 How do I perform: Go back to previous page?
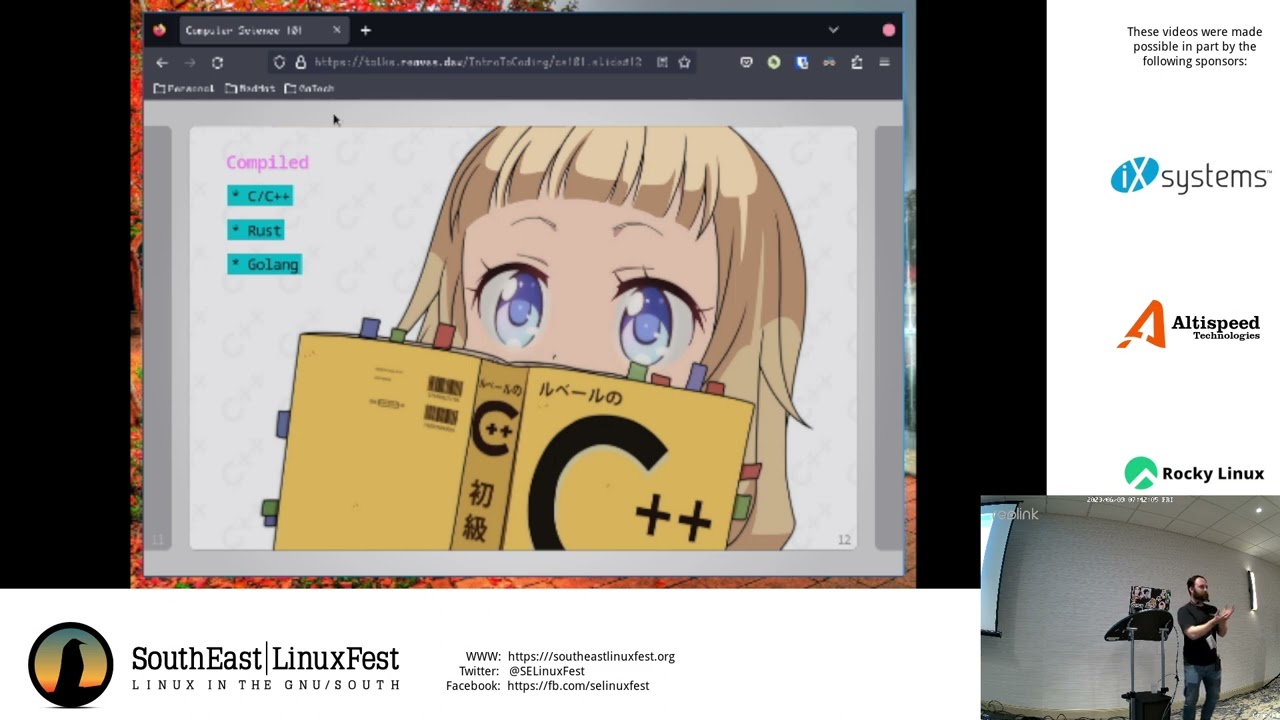162,62
